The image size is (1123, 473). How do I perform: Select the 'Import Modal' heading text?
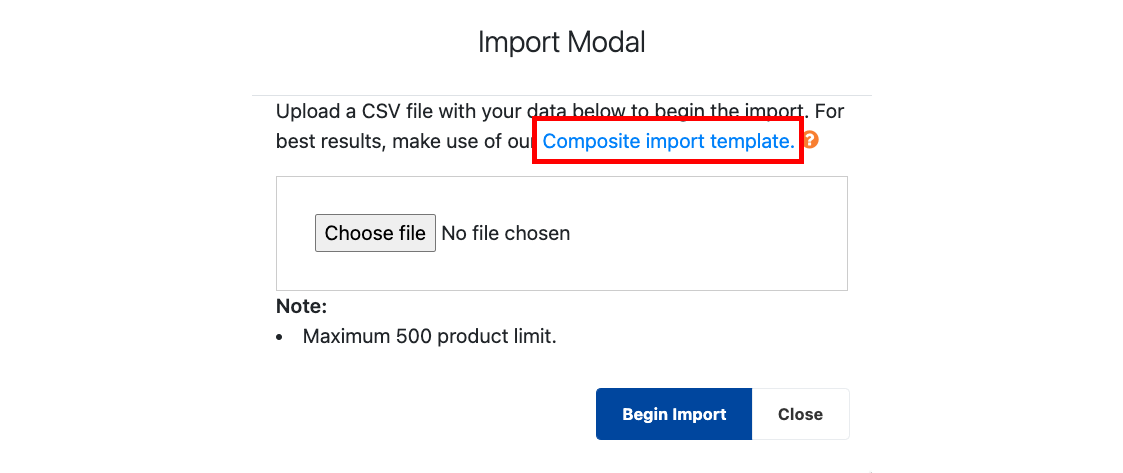(x=562, y=42)
